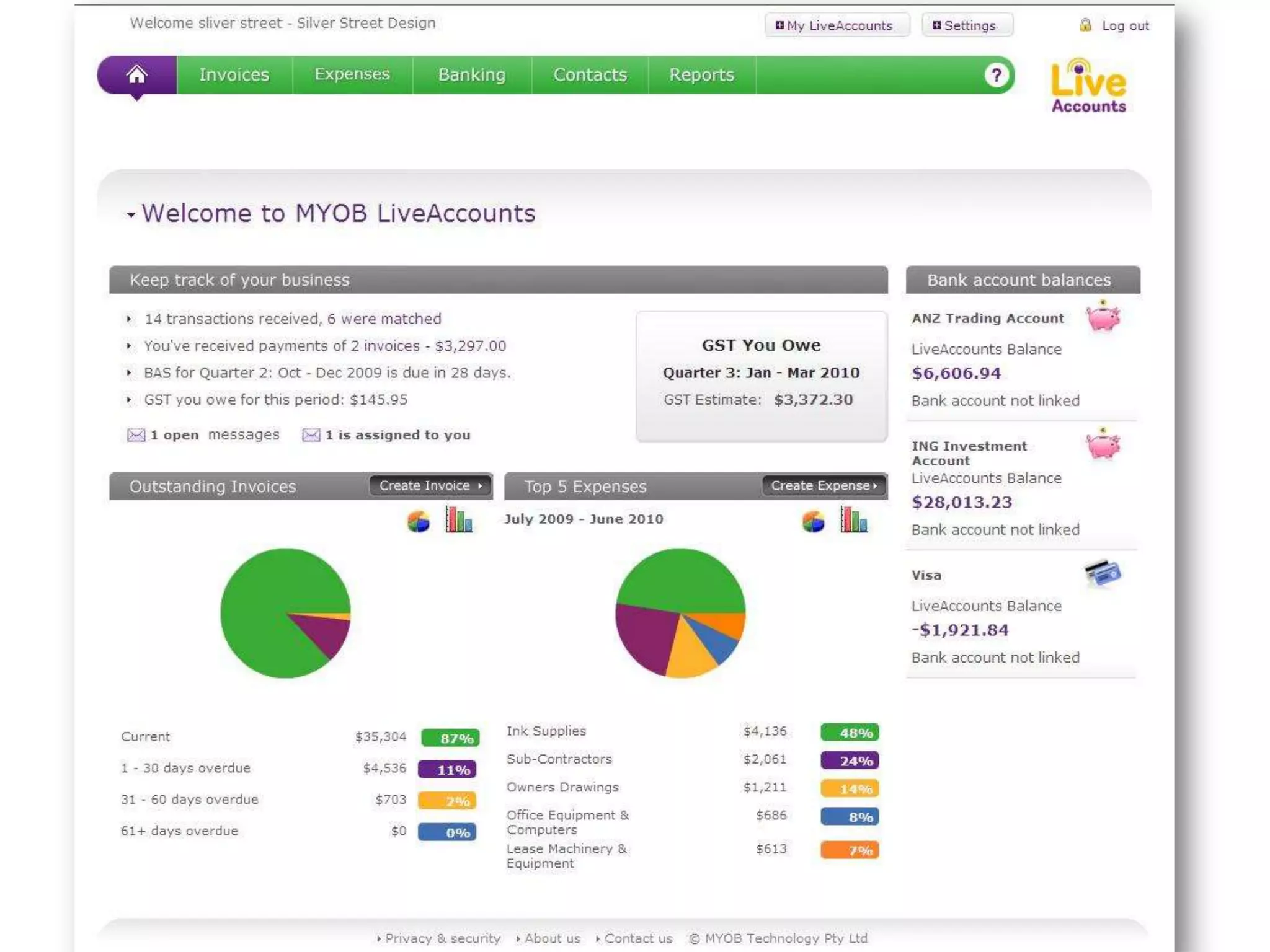Click the Create Invoice button
Image resolution: width=1270 pixels, height=952 pixels.
[430, 486]
